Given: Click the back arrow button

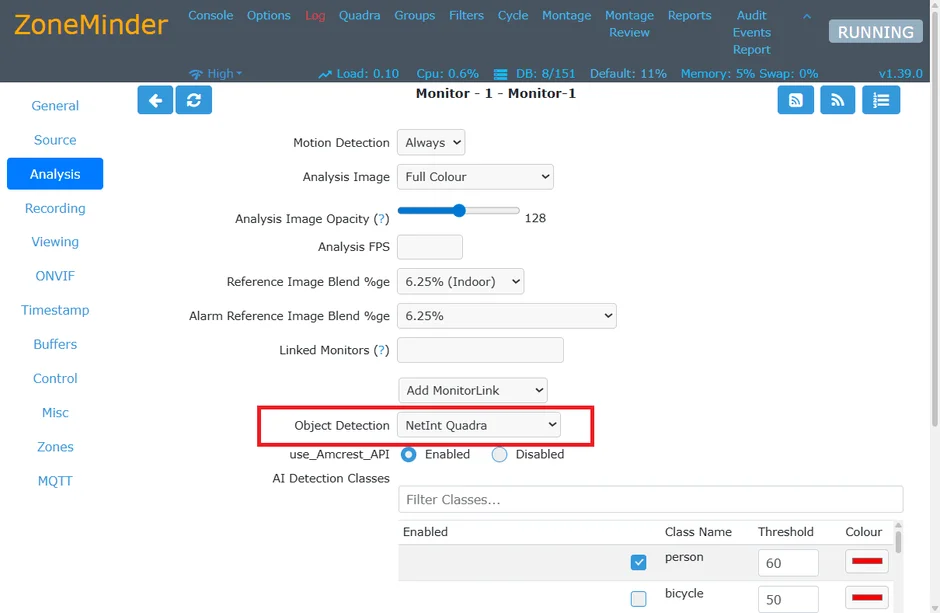Looking at the screenshot, I should 155,100.
